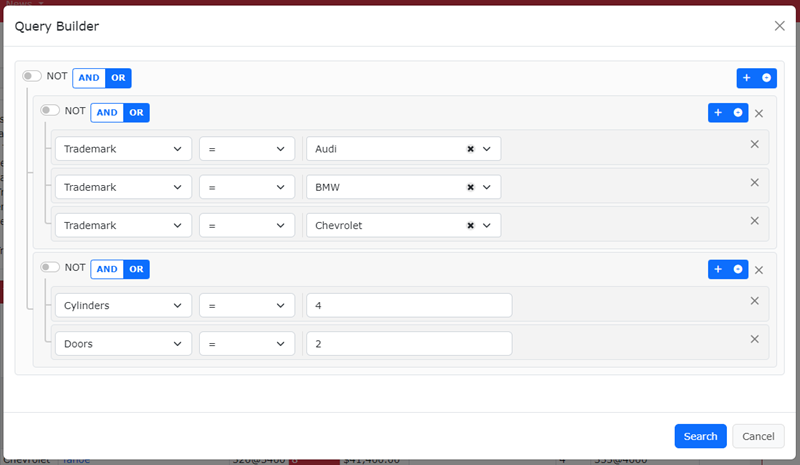The height and width of the screenshot is (465, 800).
Task: Delete the Doors rule row
Action: (x=754, y=338)
